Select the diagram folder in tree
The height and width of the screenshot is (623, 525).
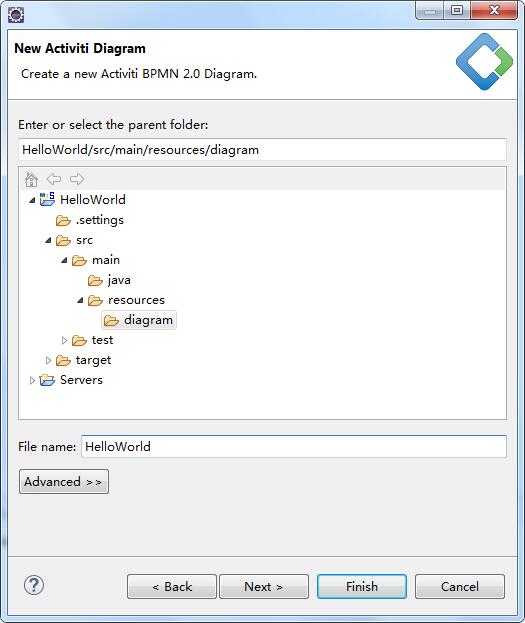tap(139, 320)
